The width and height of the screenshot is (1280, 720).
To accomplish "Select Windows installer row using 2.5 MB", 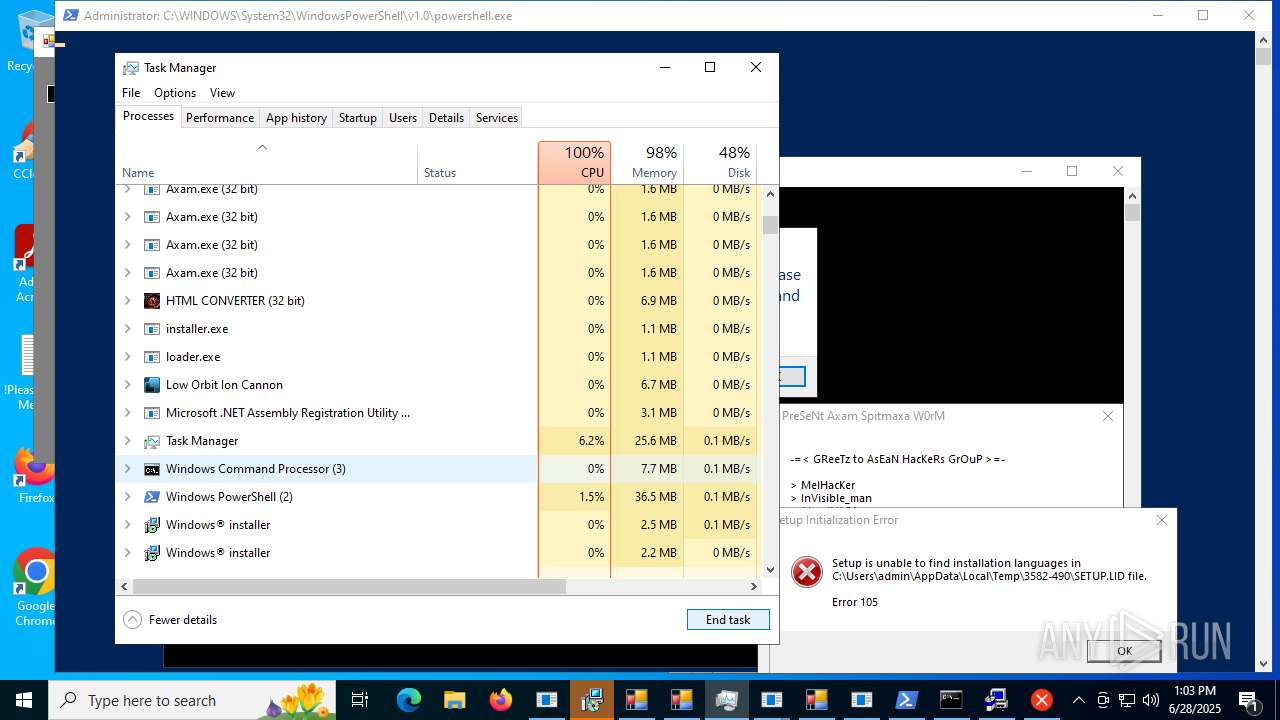I will [436, 525].
